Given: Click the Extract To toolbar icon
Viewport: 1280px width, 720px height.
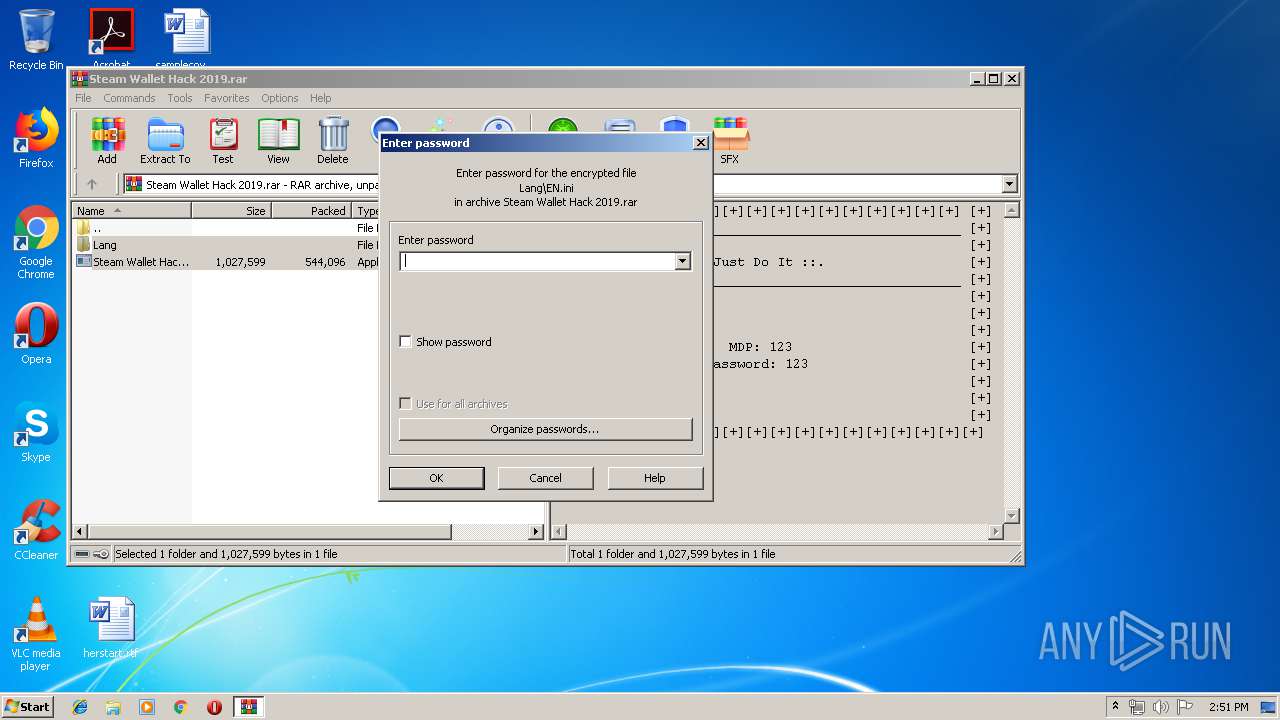Looking at the screenshot, I should click(x=165, y=141).
